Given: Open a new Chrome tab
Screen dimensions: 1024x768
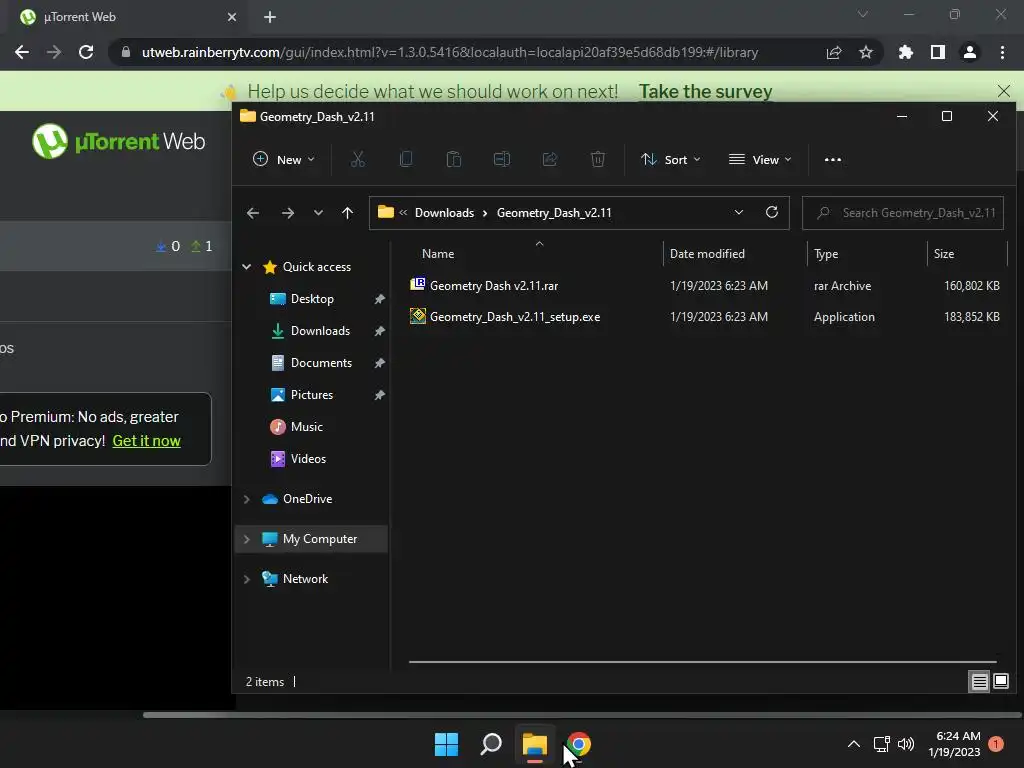Looking at the screenshot, I should coord(270,17).
